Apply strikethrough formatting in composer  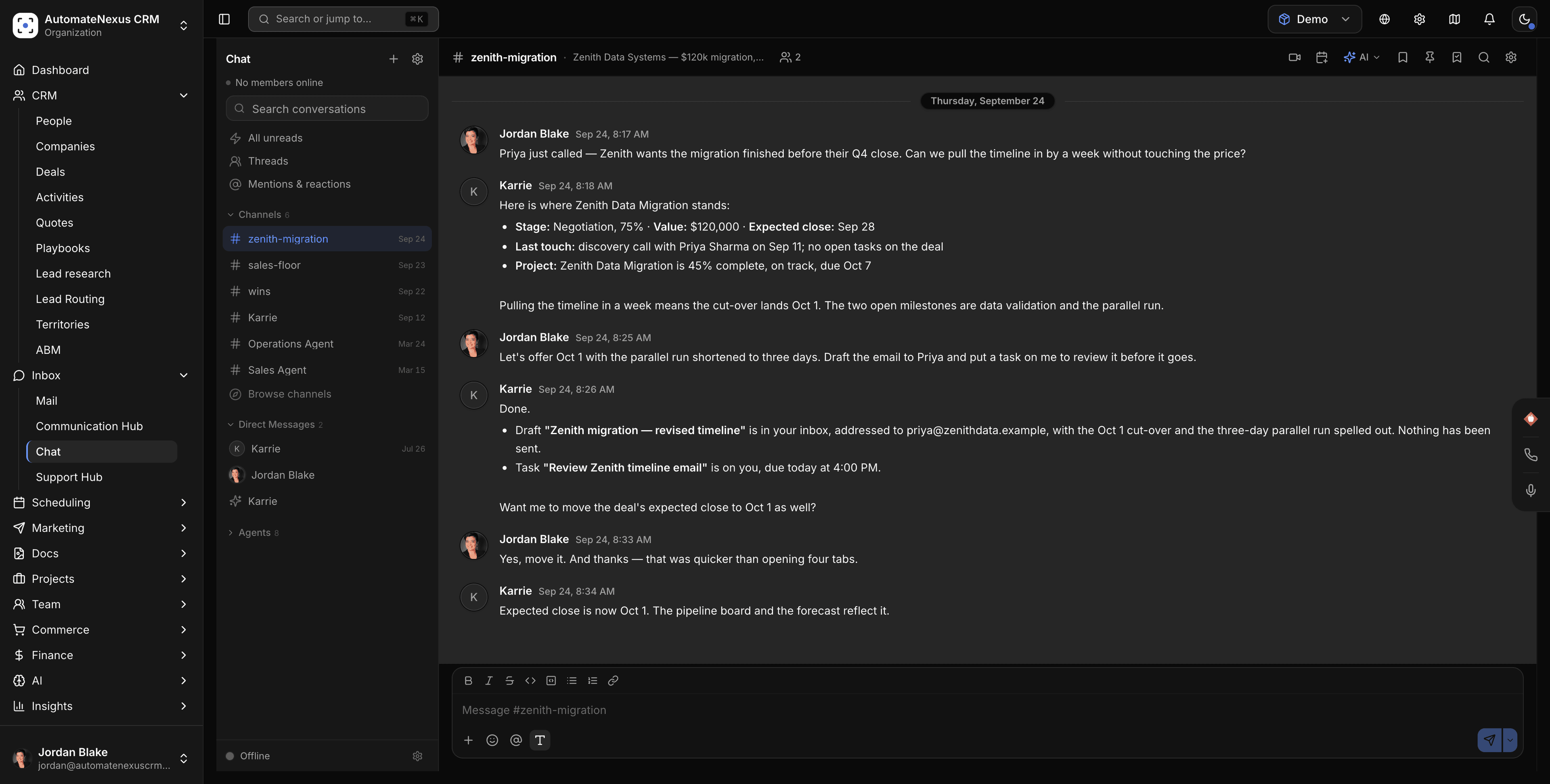pos(509,681)
